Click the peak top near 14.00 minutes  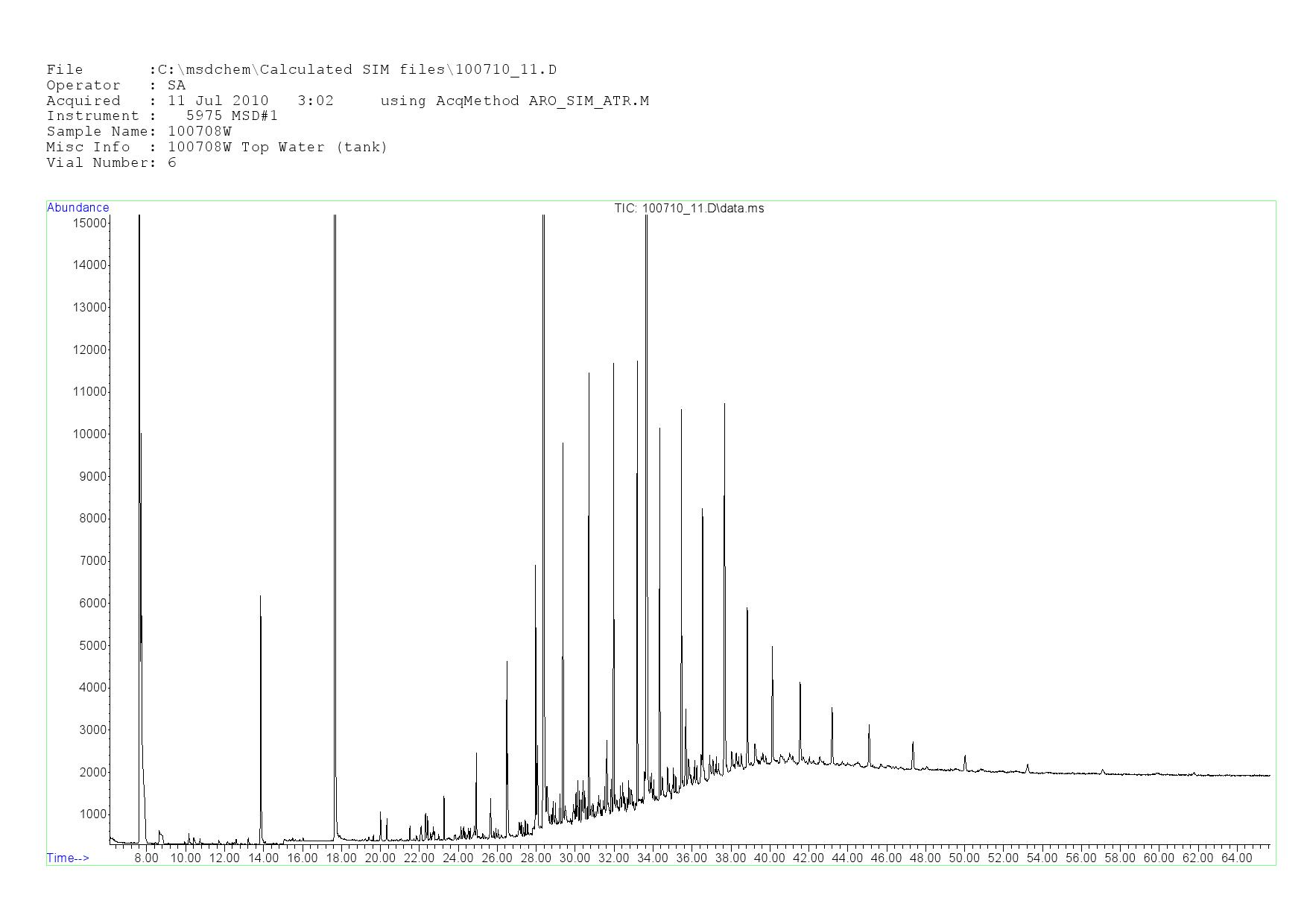coord(260,597)
